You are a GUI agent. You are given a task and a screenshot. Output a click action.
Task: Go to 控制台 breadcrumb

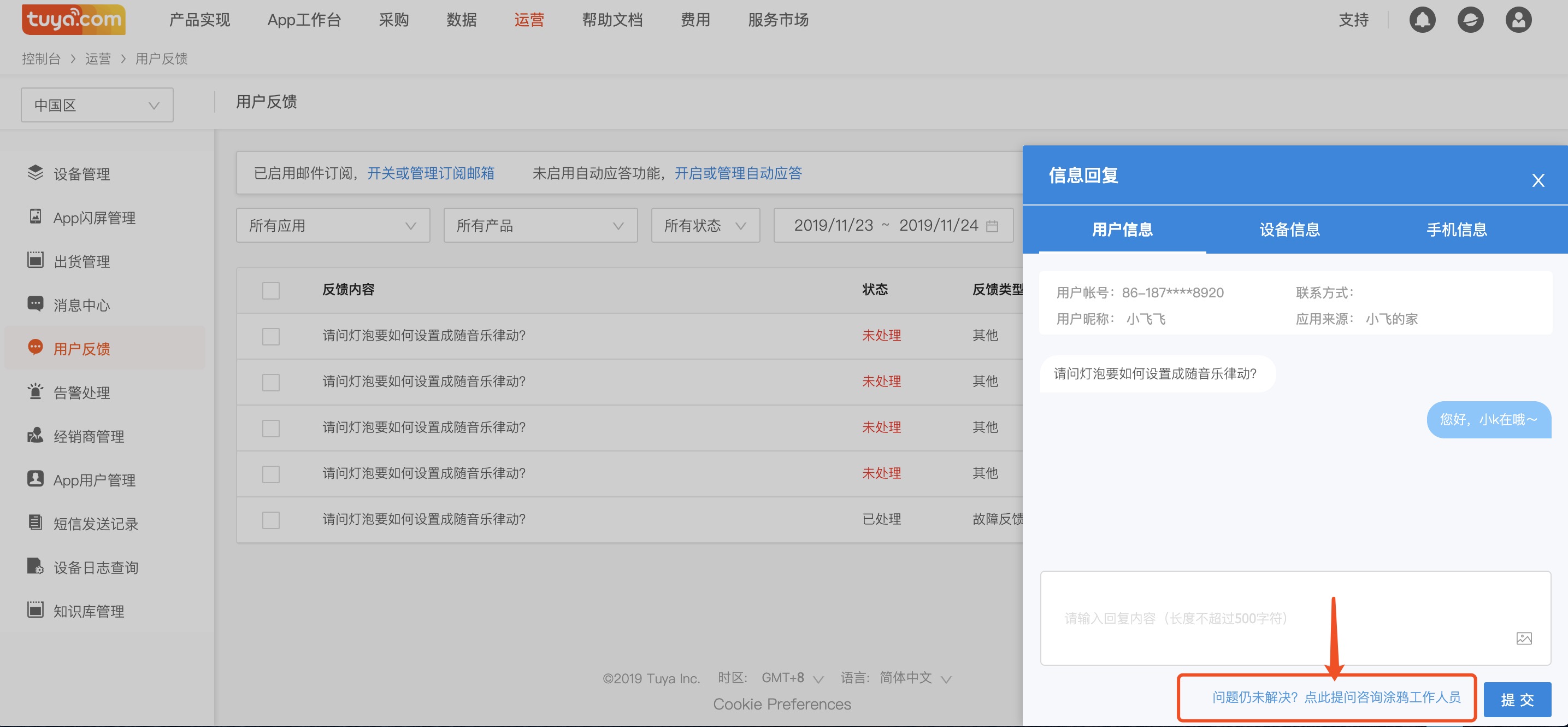(41, 58)
